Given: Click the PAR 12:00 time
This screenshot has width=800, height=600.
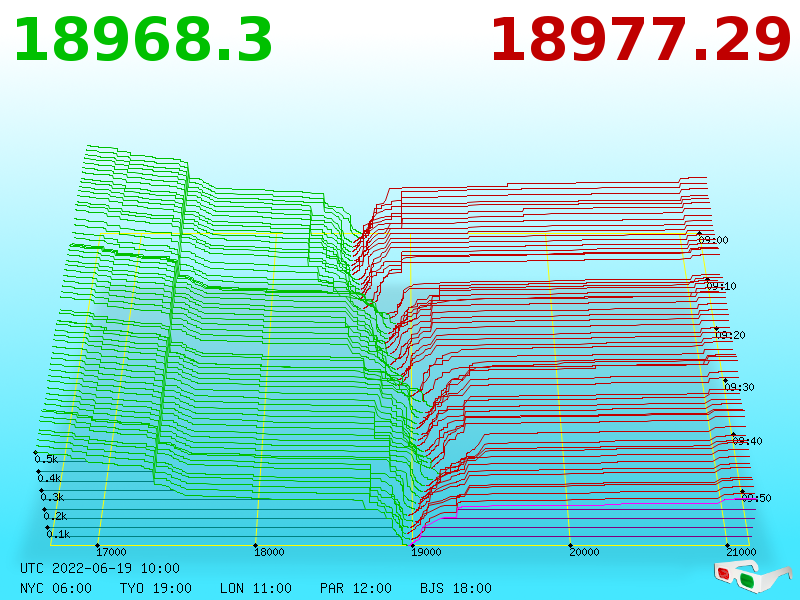Looking at the screenshot, I should (x=356, y=588).
